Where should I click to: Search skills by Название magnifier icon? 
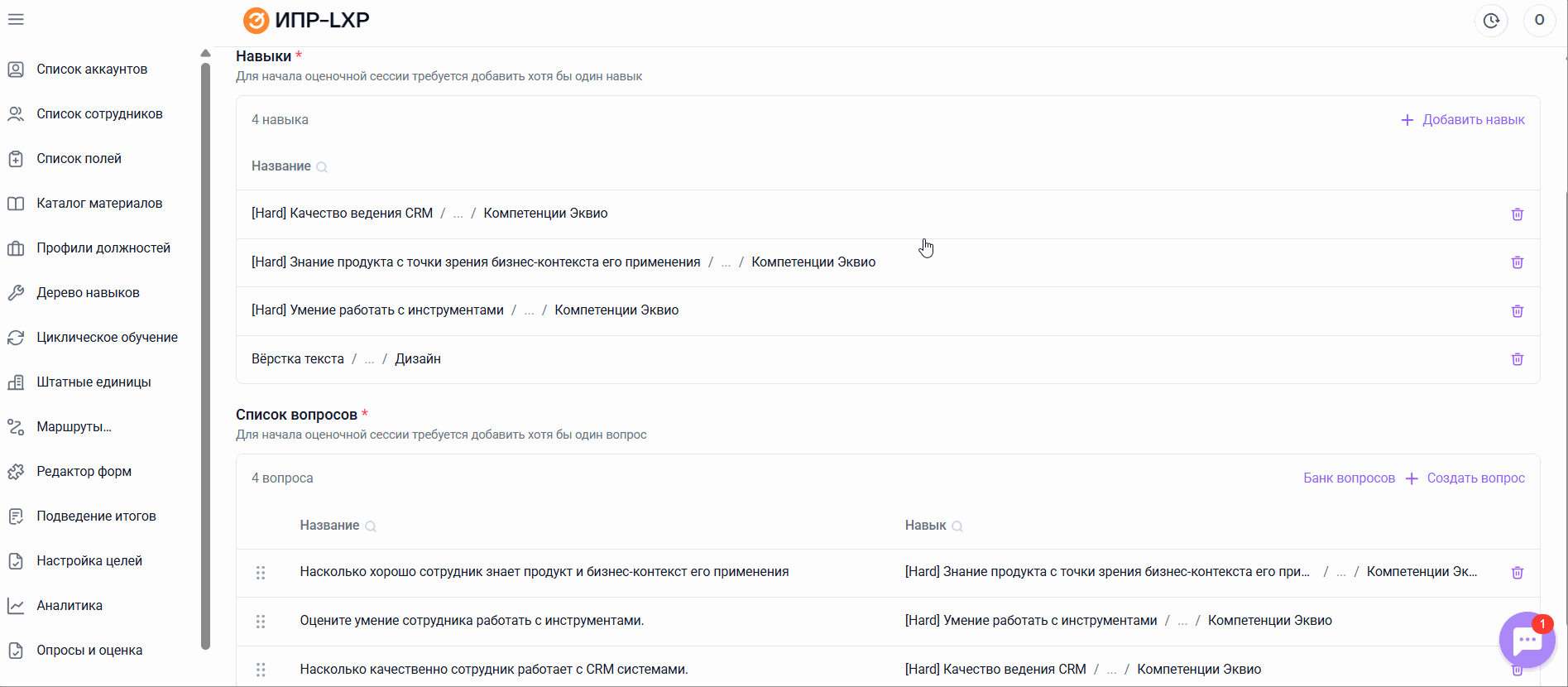pos(322,167)
